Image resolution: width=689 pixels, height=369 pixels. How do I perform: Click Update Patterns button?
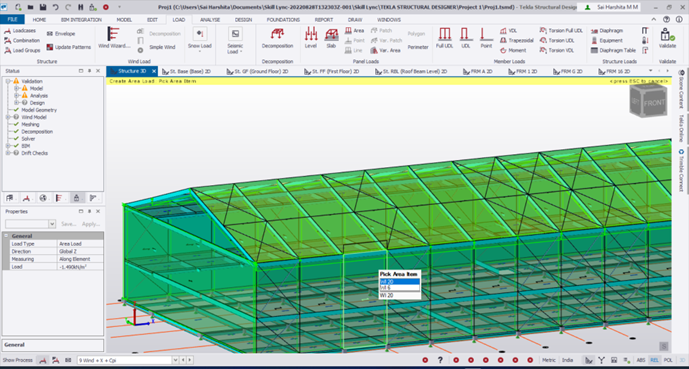click(x=69, y=47)
